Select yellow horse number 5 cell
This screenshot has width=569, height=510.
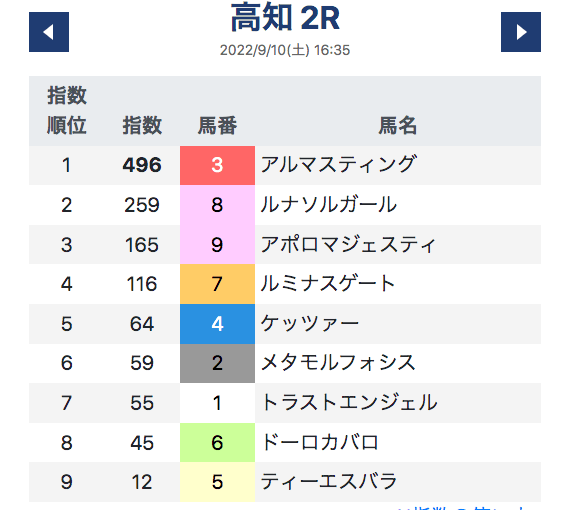click(x=217, y=482)
